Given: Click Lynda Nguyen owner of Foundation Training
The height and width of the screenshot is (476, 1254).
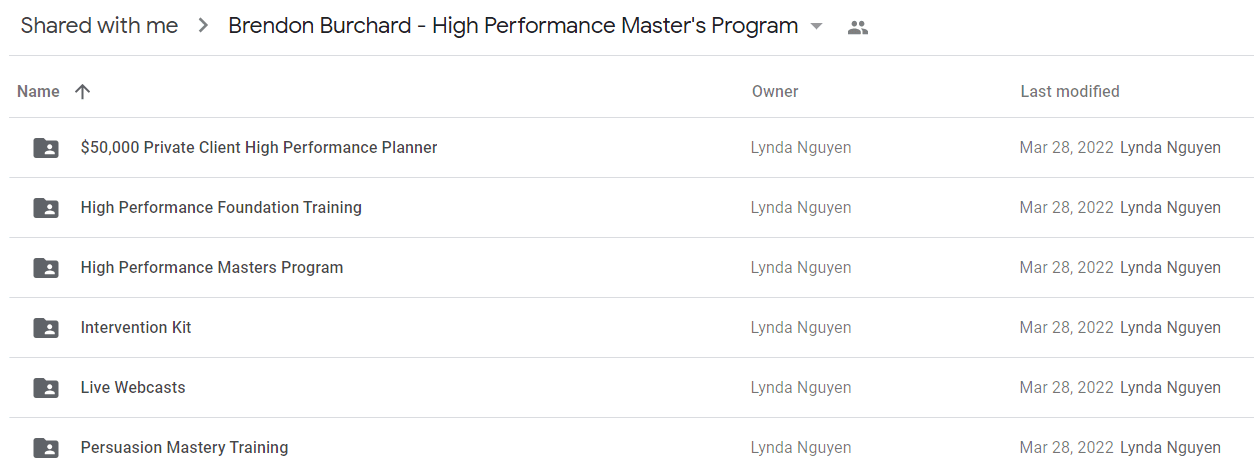Looking at the screenshot, I should pyautogui.click(x=801, y=207).
